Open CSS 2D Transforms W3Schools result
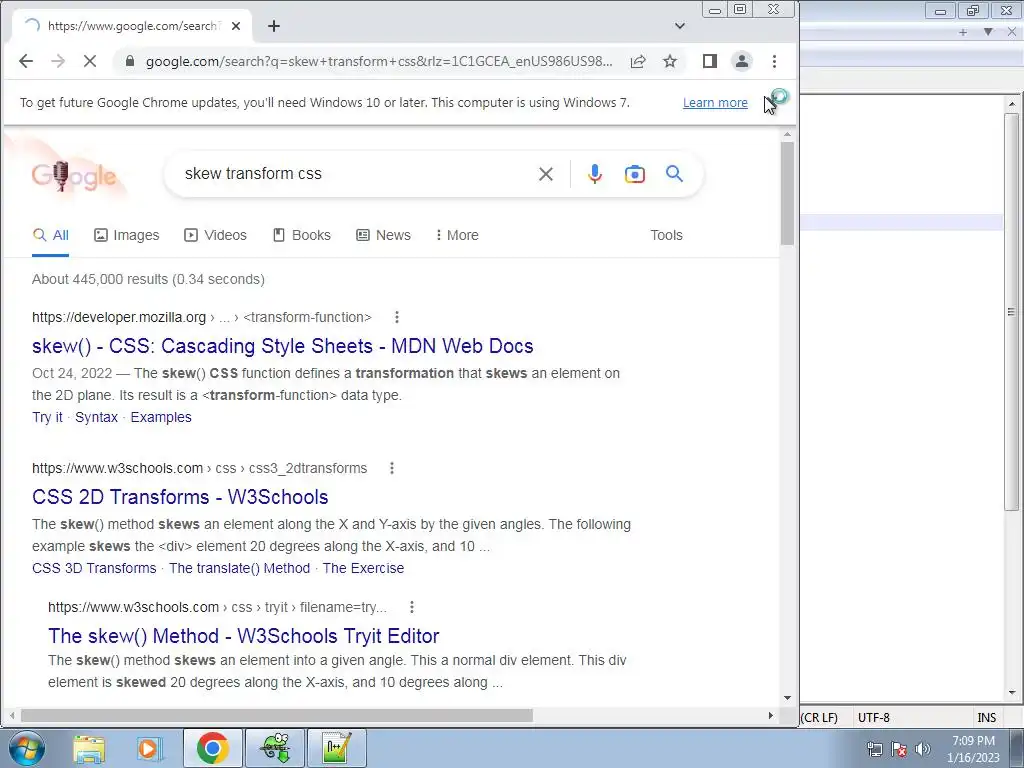The height and width of the screenshot is (768, 1024). pos(180,497)
